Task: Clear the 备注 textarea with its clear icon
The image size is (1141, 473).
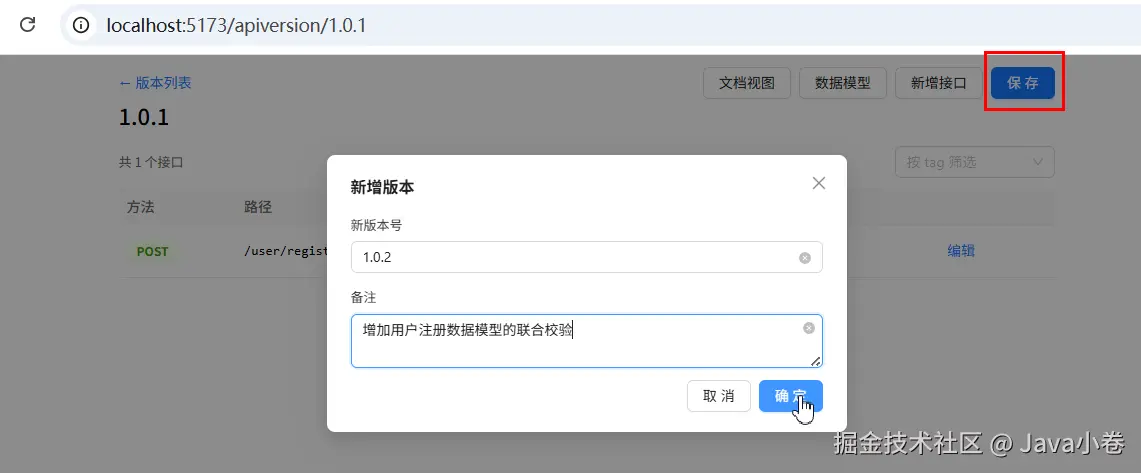Action: tap(808, 328)
